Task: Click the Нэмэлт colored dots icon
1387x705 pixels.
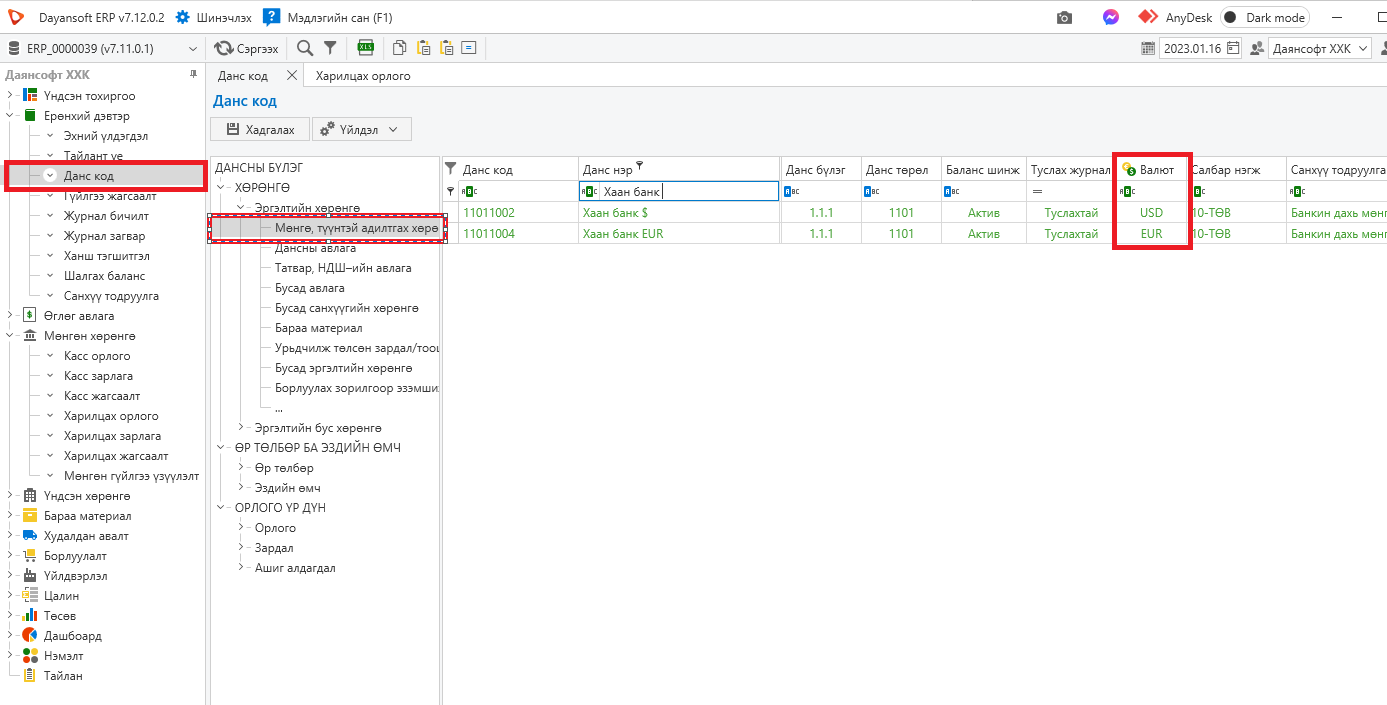Action: [29, 656]
